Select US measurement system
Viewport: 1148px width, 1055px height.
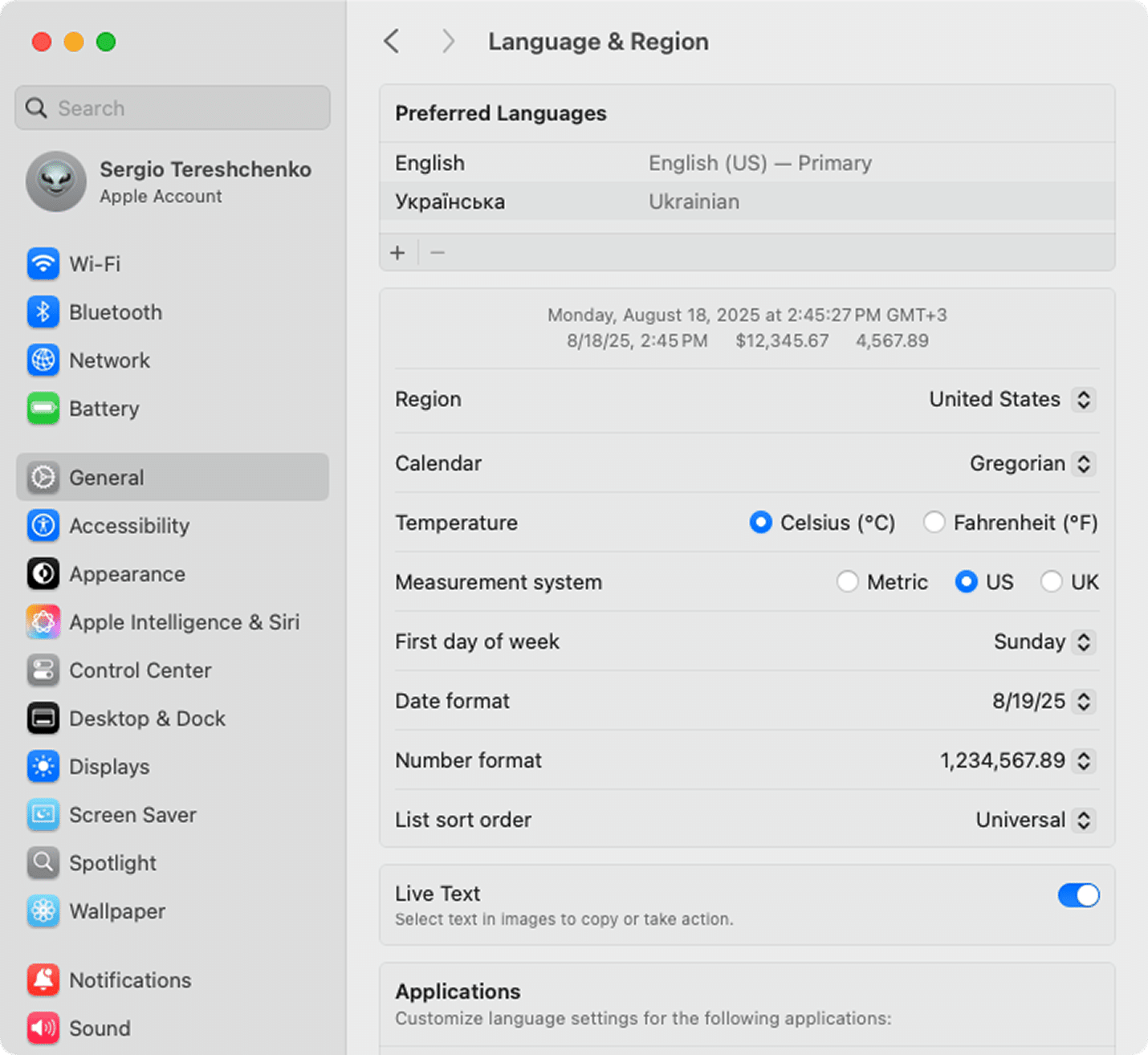(x=966, y=582)
